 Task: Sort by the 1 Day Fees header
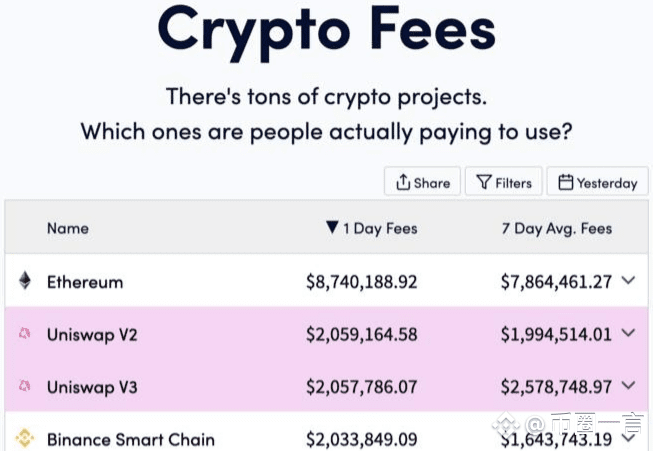(380, 229)
